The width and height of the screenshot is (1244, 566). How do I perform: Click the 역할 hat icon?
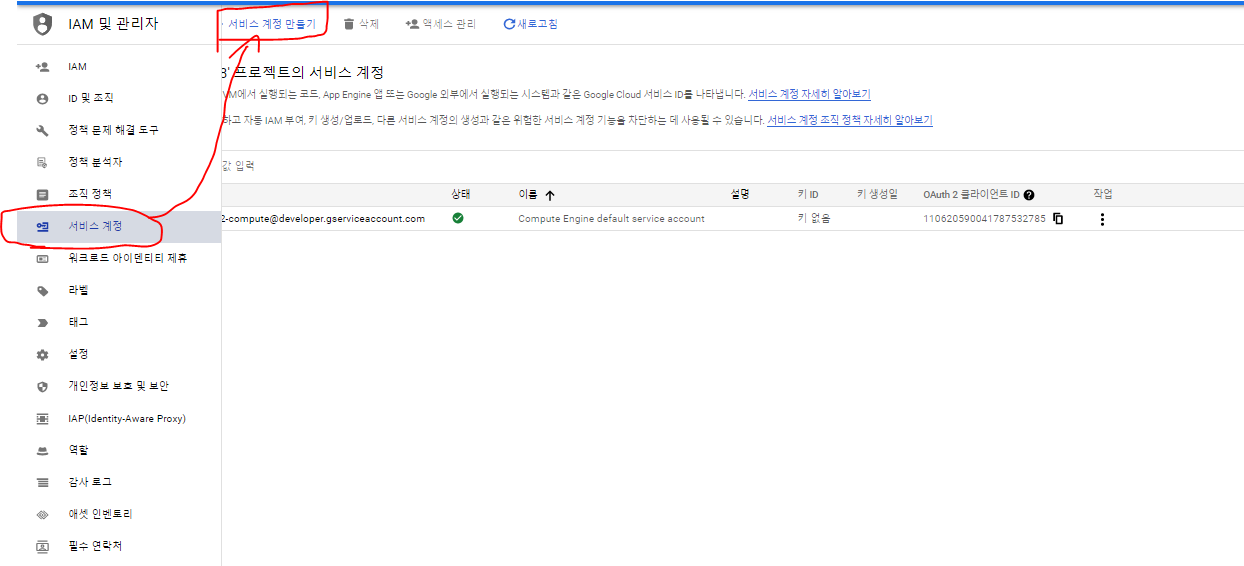pyautogui.click(x=42, y=451)
